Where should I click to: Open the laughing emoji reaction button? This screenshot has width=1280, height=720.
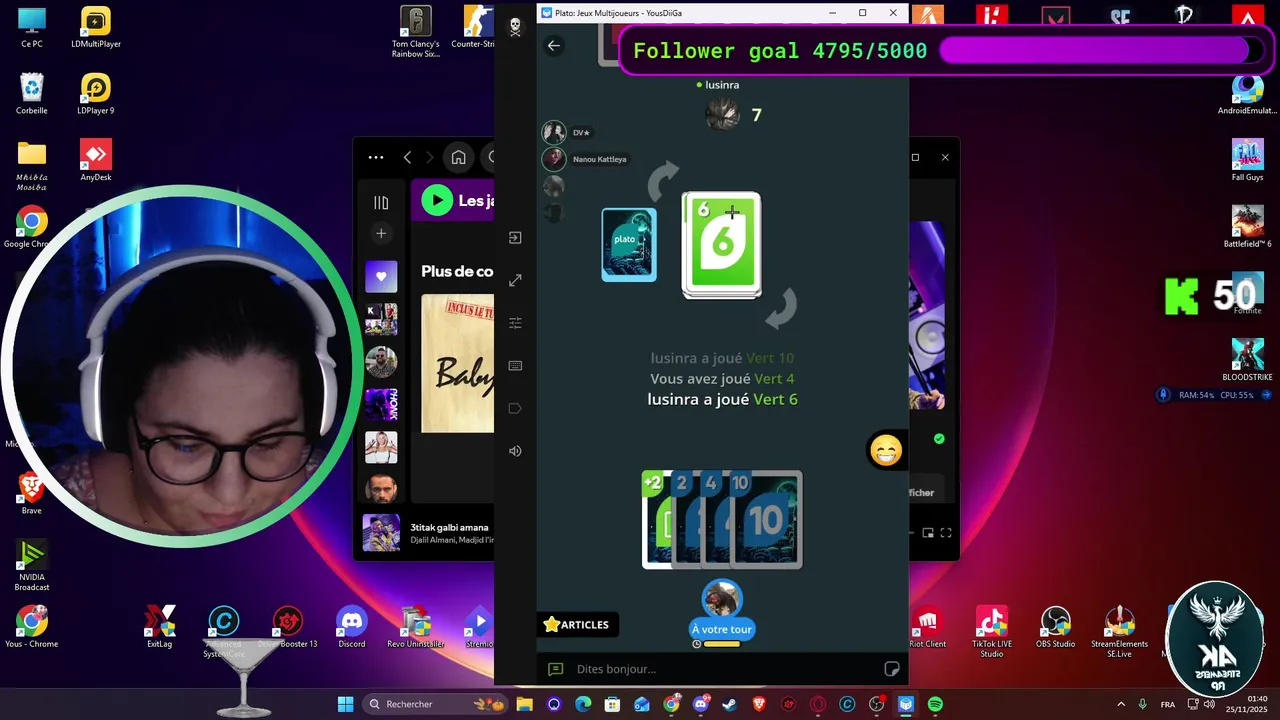[886, 451]
